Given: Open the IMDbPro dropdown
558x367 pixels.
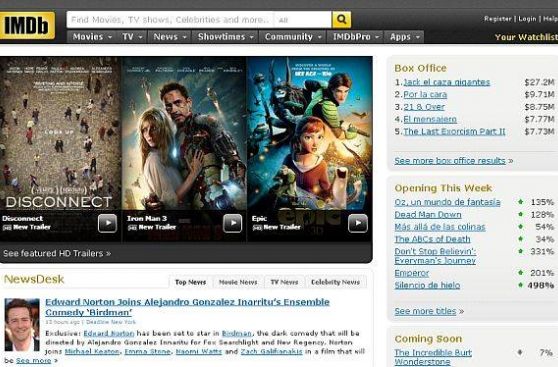Looking at the screenshot, I should [356, 37].
